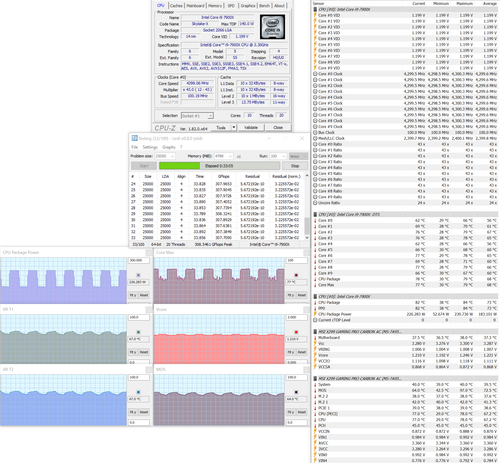
Task: Click the CPU Package Power lightning icon
Action: [315, 314]
